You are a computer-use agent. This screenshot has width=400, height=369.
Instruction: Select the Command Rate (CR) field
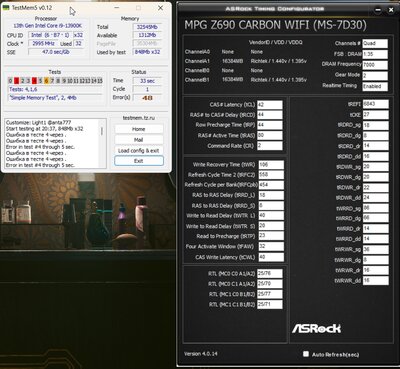(x=270, y=146)
